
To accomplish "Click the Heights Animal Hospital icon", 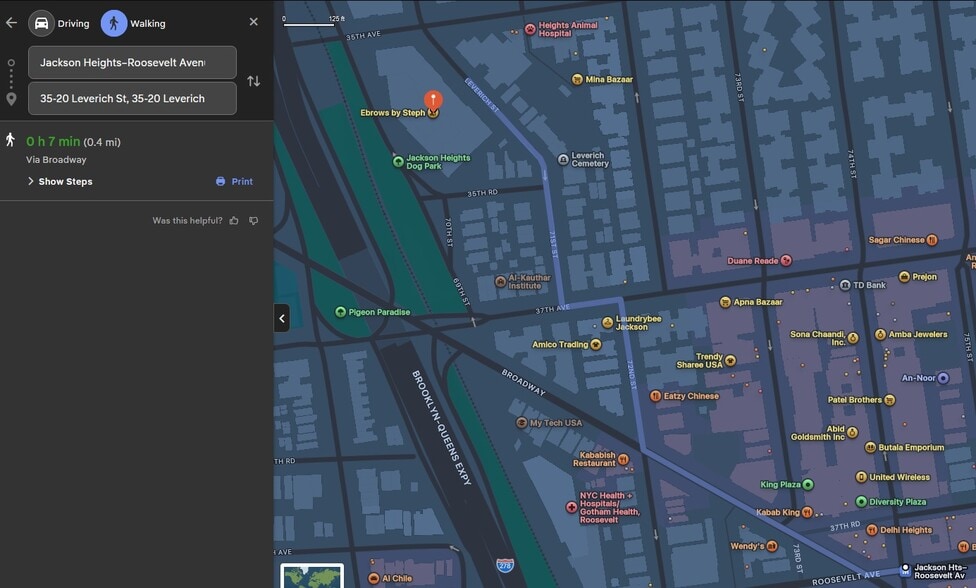I will click(x=528, y=28).
